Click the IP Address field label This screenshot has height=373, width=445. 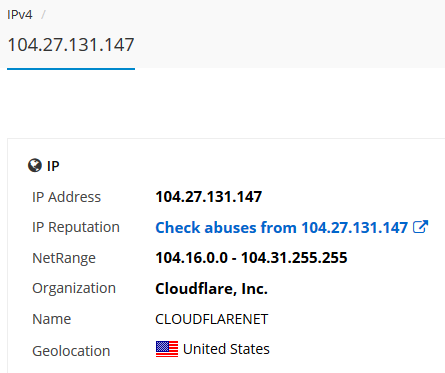click(66, 197)
